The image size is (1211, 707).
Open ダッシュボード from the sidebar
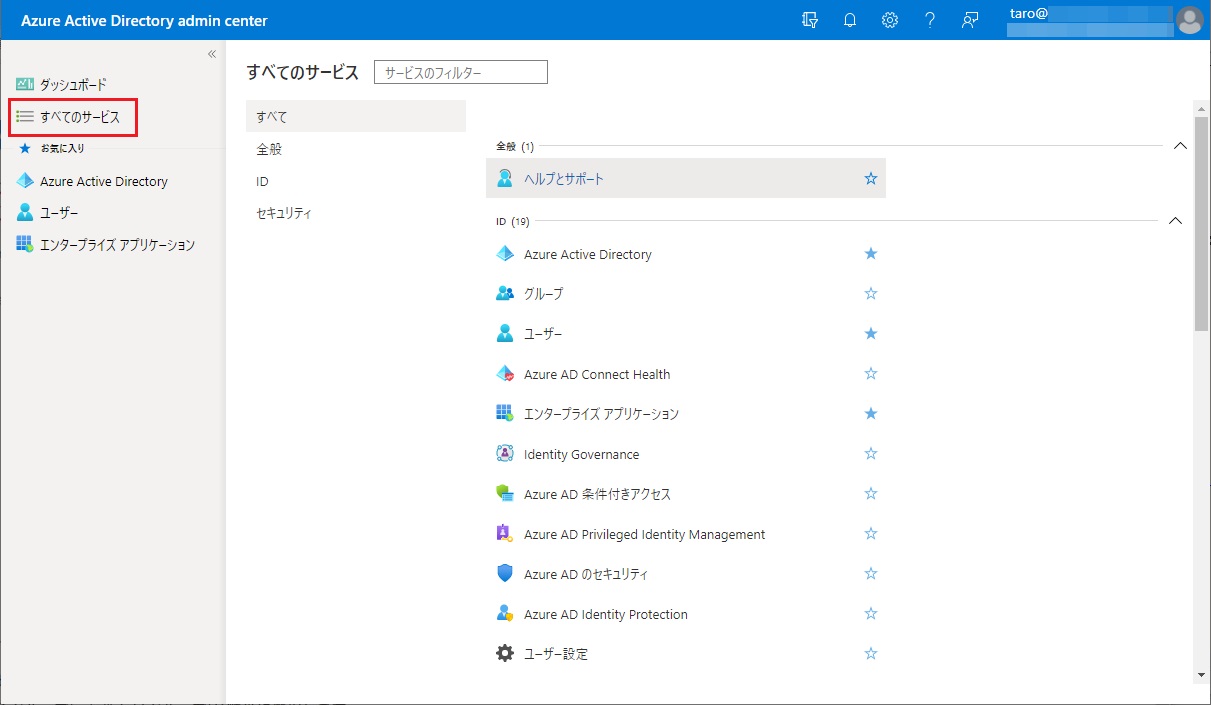click(x=72, y=85)
